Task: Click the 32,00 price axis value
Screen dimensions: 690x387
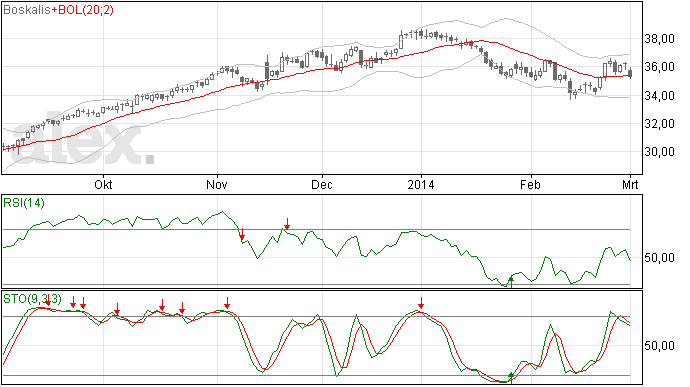Action: click(x=659, y=124)
